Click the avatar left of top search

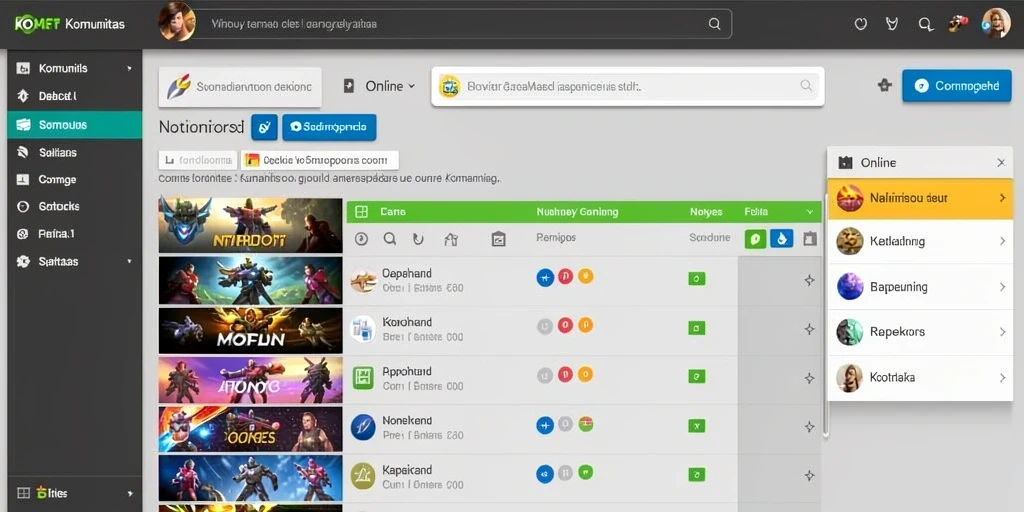177,22
